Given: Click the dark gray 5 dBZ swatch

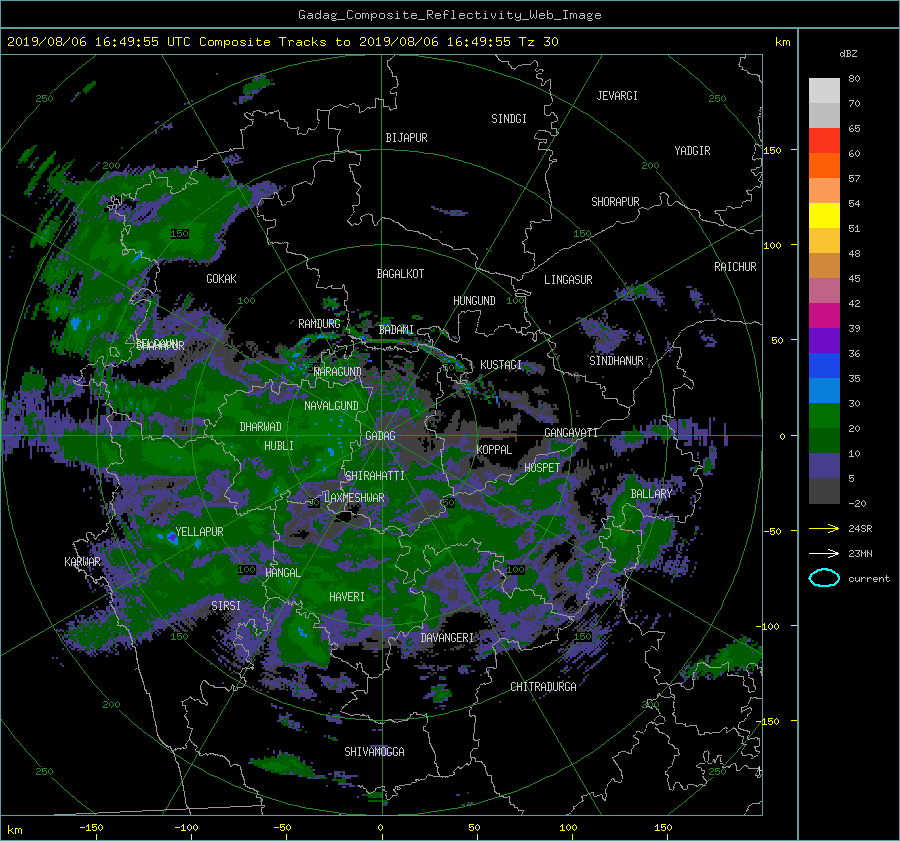Looking at the screenshot, I should [x=824, y=490].
